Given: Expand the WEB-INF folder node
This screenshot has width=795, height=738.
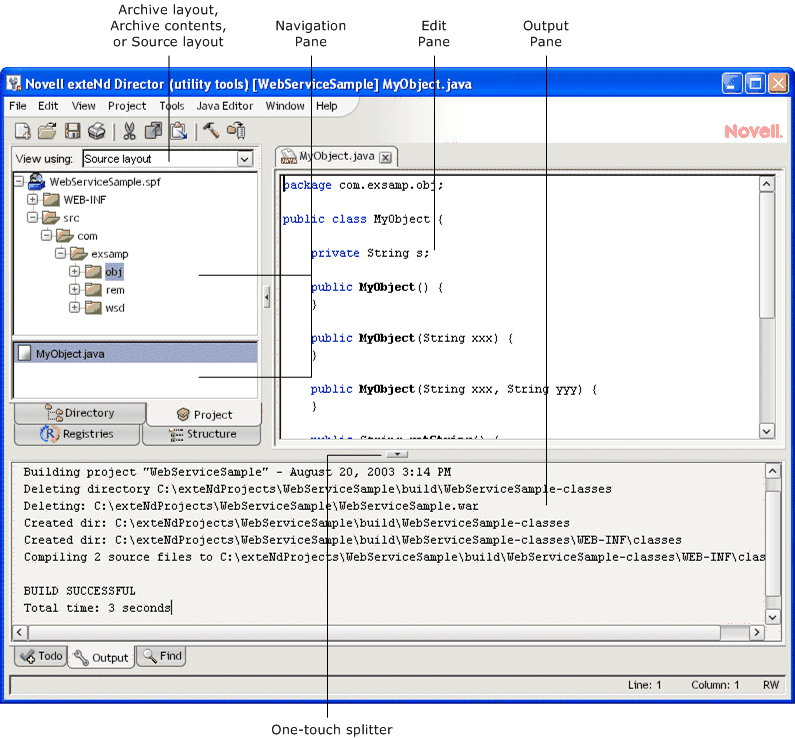Looking at the screenshot, I should click(x=32, y=199).
